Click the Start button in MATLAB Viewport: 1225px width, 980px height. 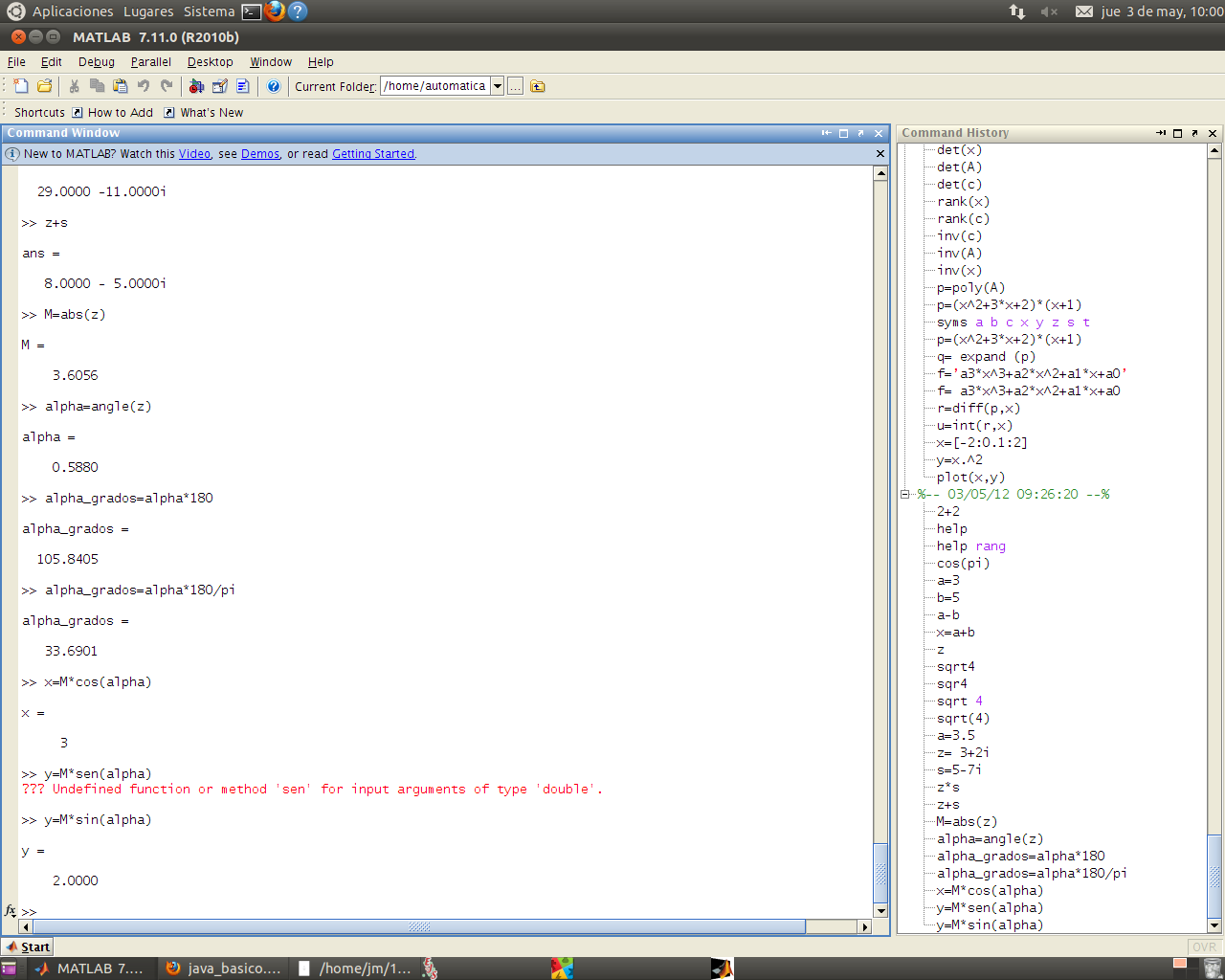[27, 946]
